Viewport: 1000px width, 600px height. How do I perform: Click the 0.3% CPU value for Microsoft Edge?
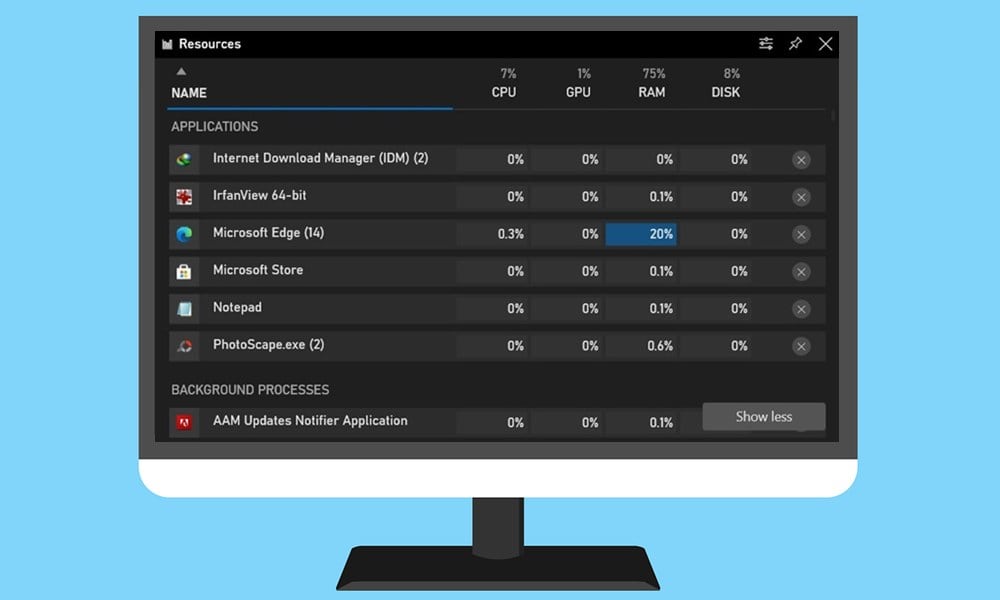[x=511, y=234]
